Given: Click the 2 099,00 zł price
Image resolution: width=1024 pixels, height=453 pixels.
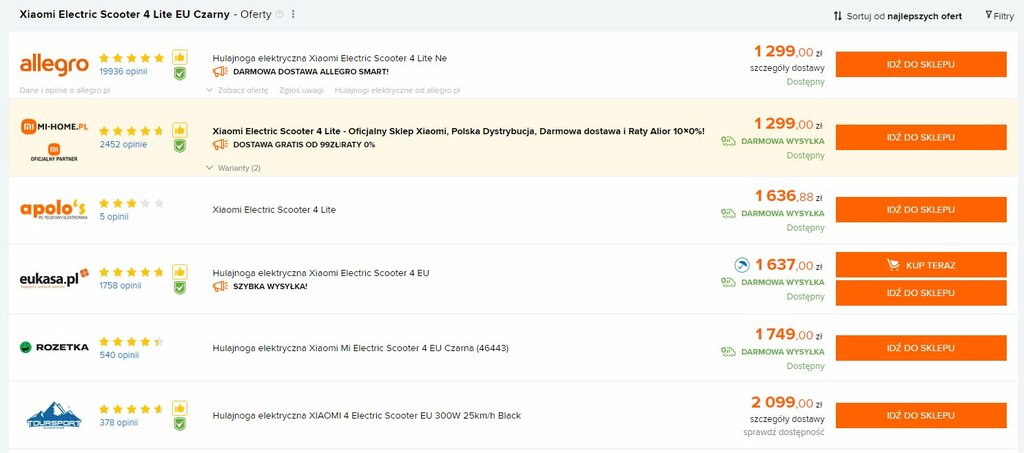Looking at the screenshot, I should pyautogui.click(x=786, y=402).
